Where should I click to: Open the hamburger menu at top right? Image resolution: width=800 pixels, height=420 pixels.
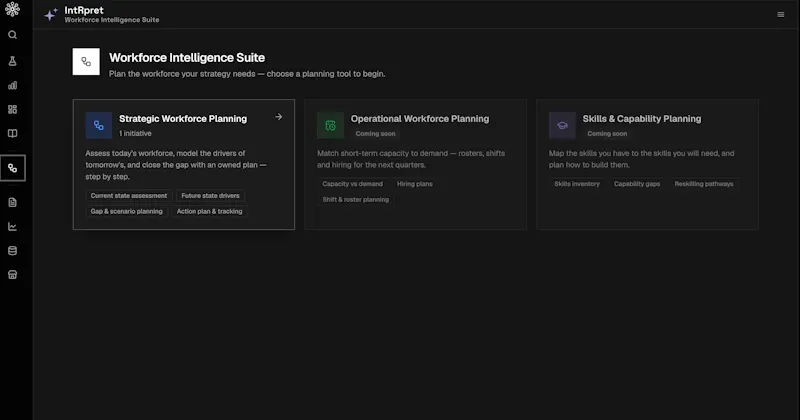tap(781, 15)
